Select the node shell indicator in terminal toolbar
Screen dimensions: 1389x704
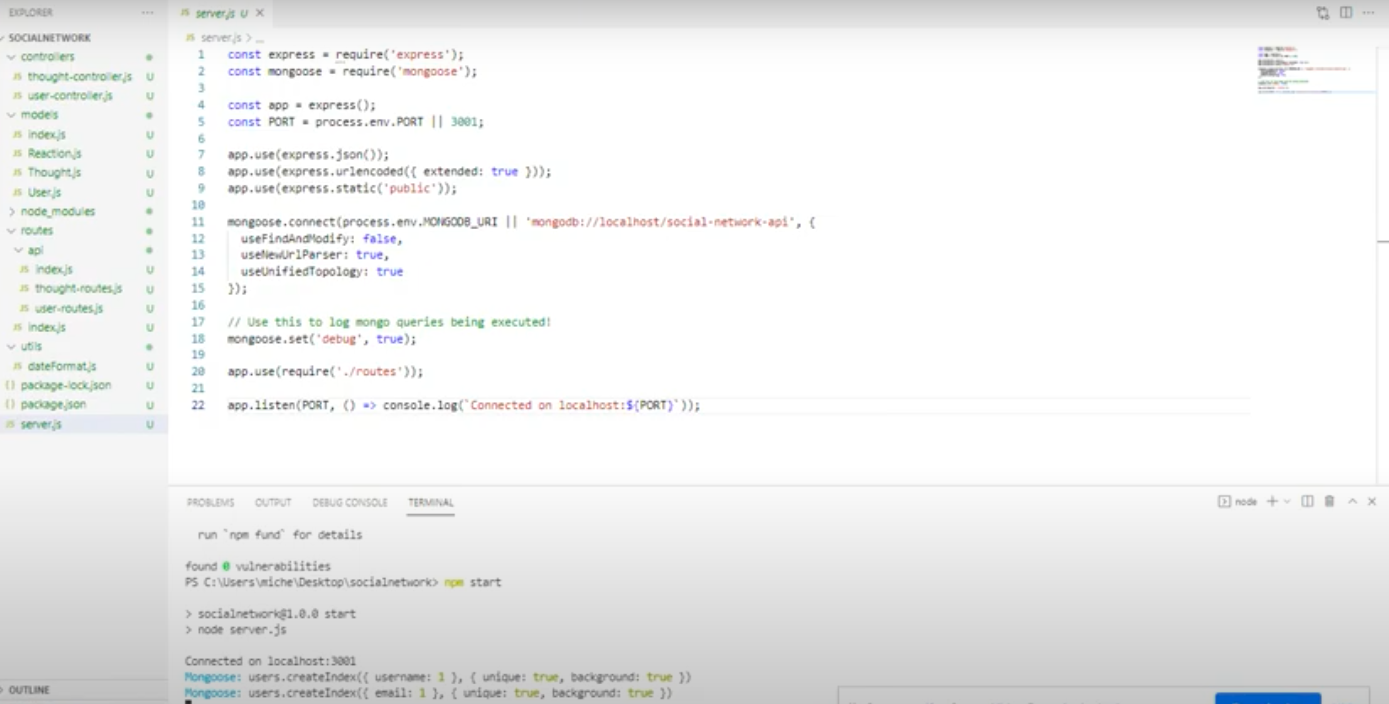pyautogui.click(x=1237, y=502)
